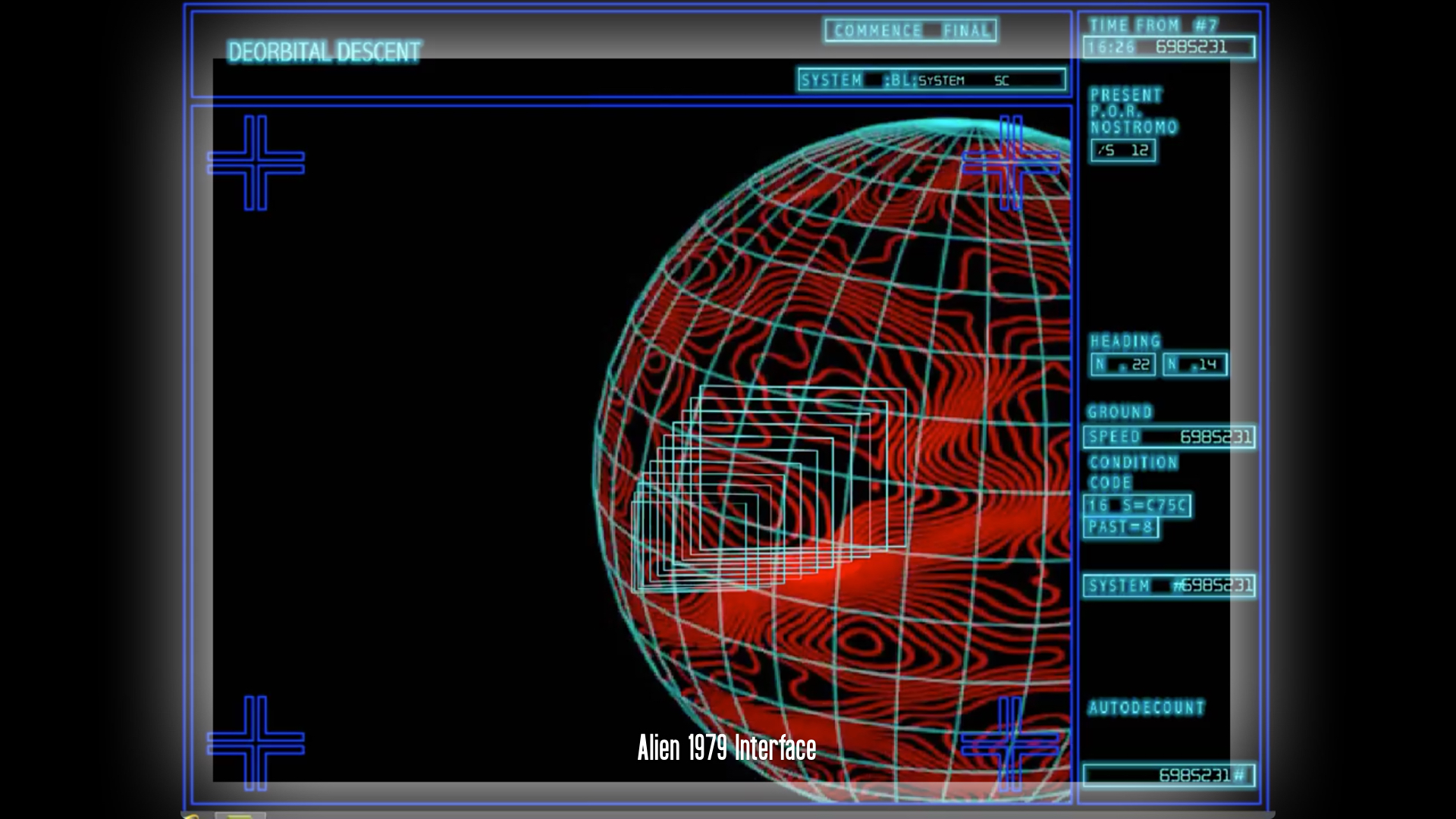Click the top-left crosshair marker

coord(256,163)
